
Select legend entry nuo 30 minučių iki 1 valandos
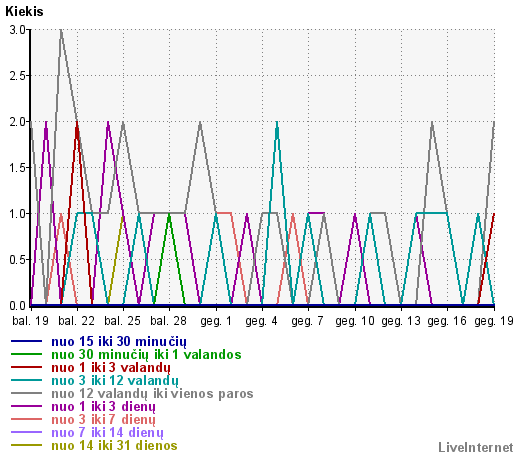146,354
